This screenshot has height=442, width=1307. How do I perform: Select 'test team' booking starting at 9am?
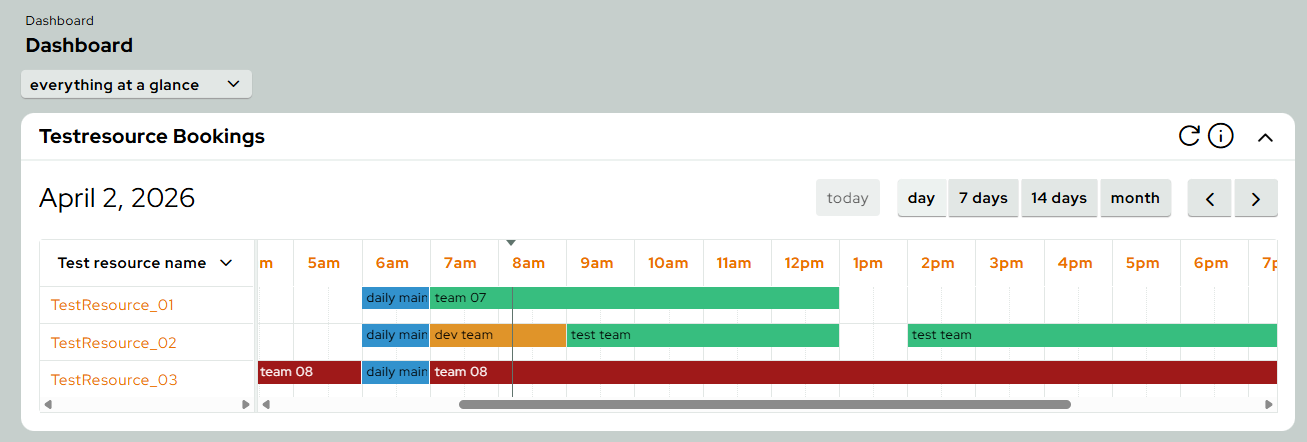(702, 335)
